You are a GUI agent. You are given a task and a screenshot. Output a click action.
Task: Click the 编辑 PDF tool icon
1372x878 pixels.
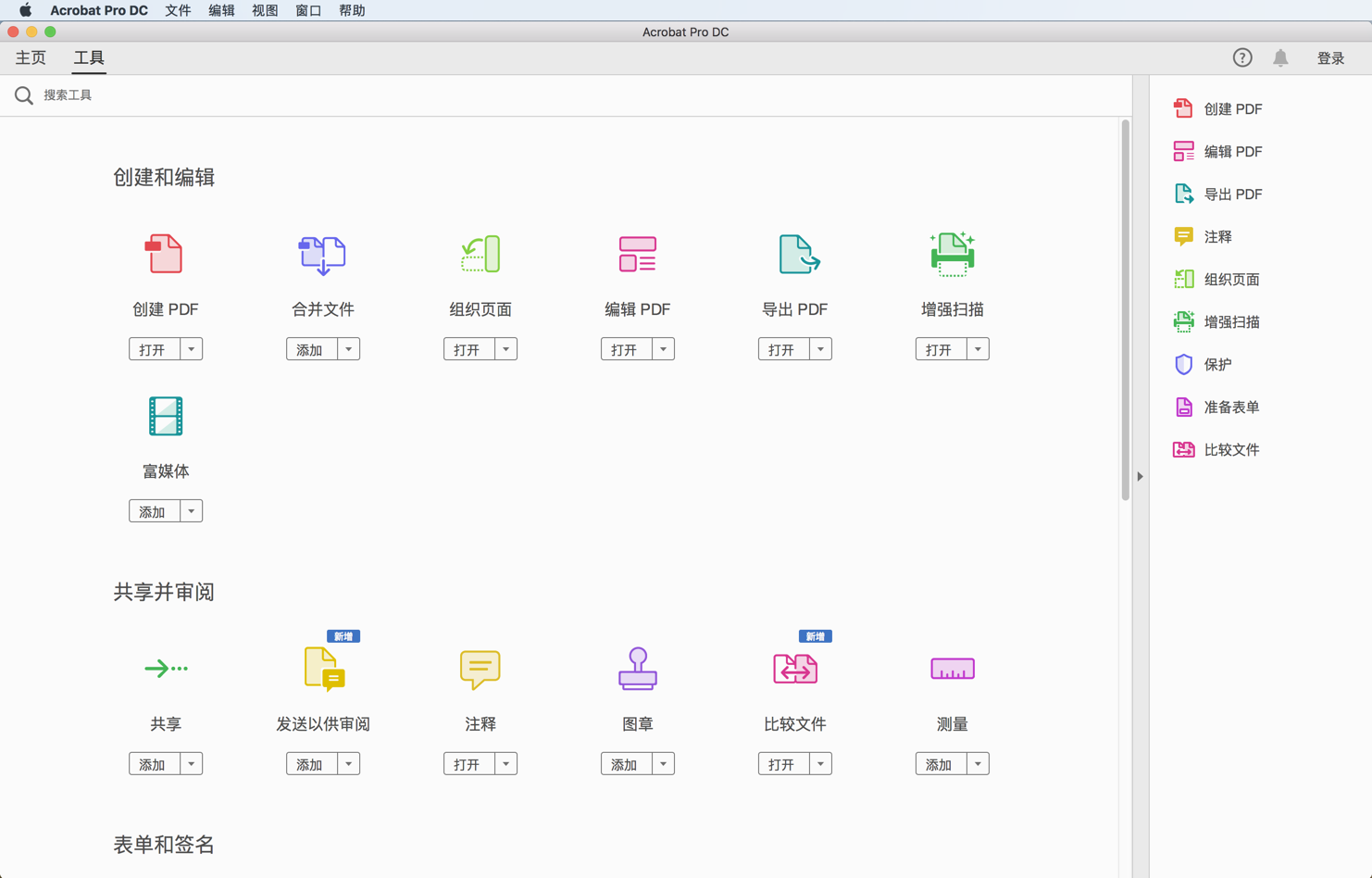click(x=638, y=254)
